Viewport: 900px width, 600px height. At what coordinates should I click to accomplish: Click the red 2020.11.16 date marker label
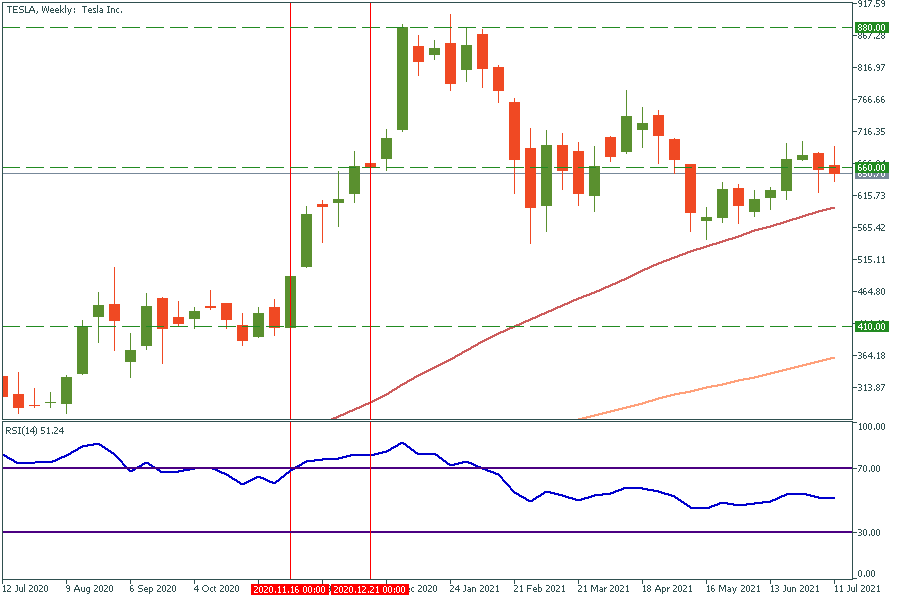pyautogui.click(x=290, y=590)
